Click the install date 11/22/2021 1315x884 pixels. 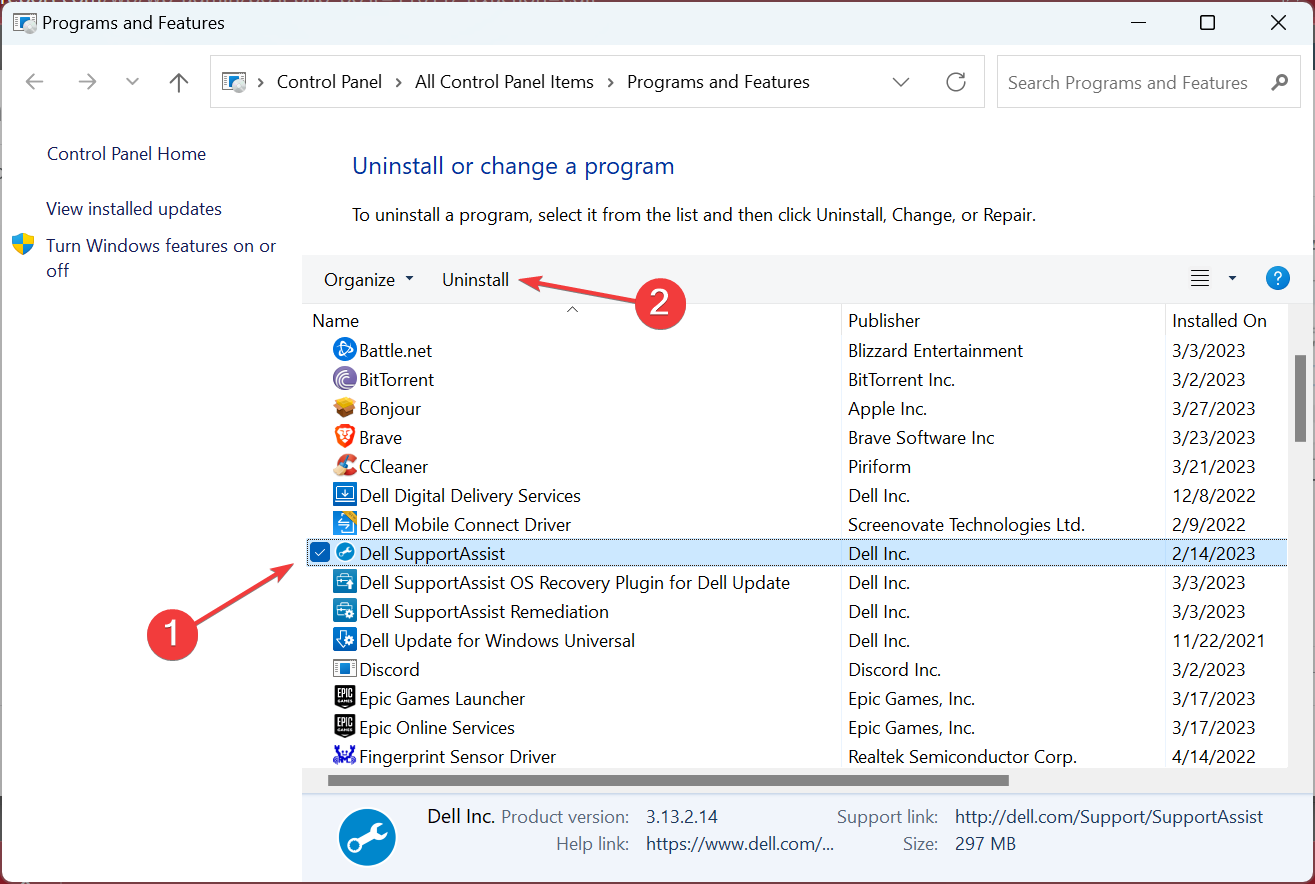pyautogui.click(x=1219, y=641)
